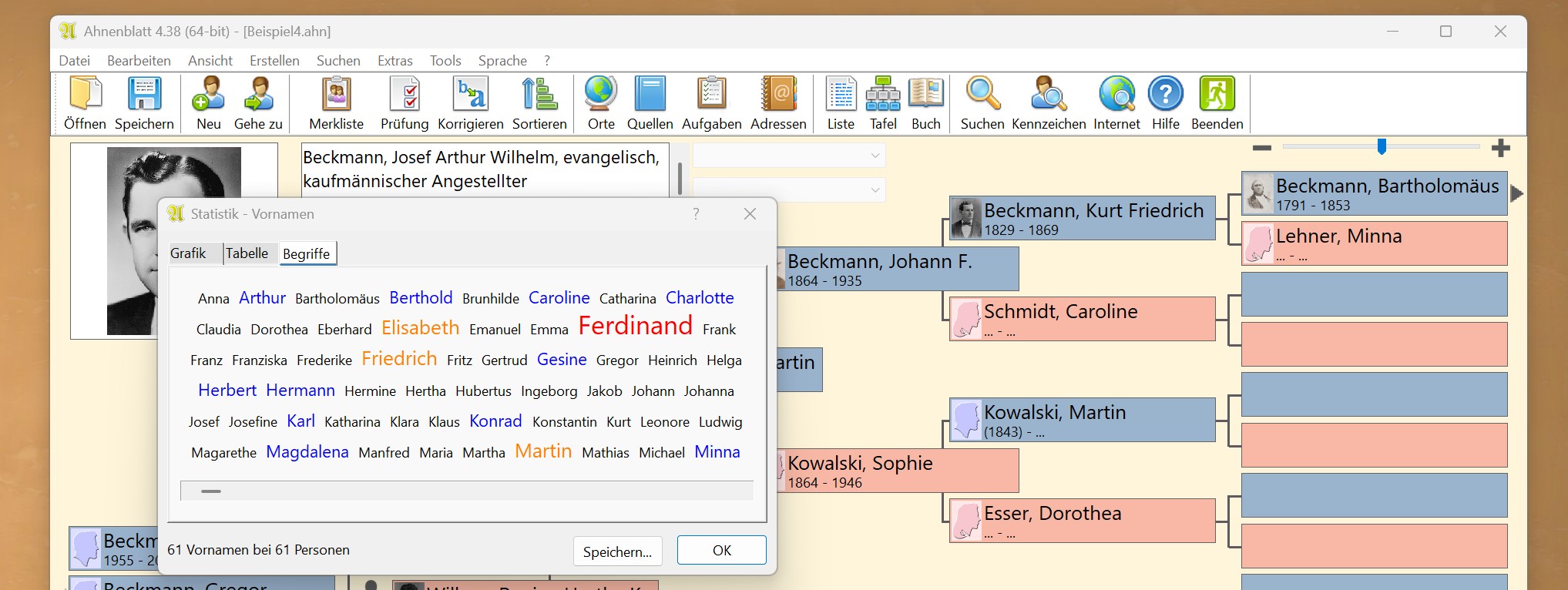
Task: Switch to the Tabelle tab
Action: (247, 253)
